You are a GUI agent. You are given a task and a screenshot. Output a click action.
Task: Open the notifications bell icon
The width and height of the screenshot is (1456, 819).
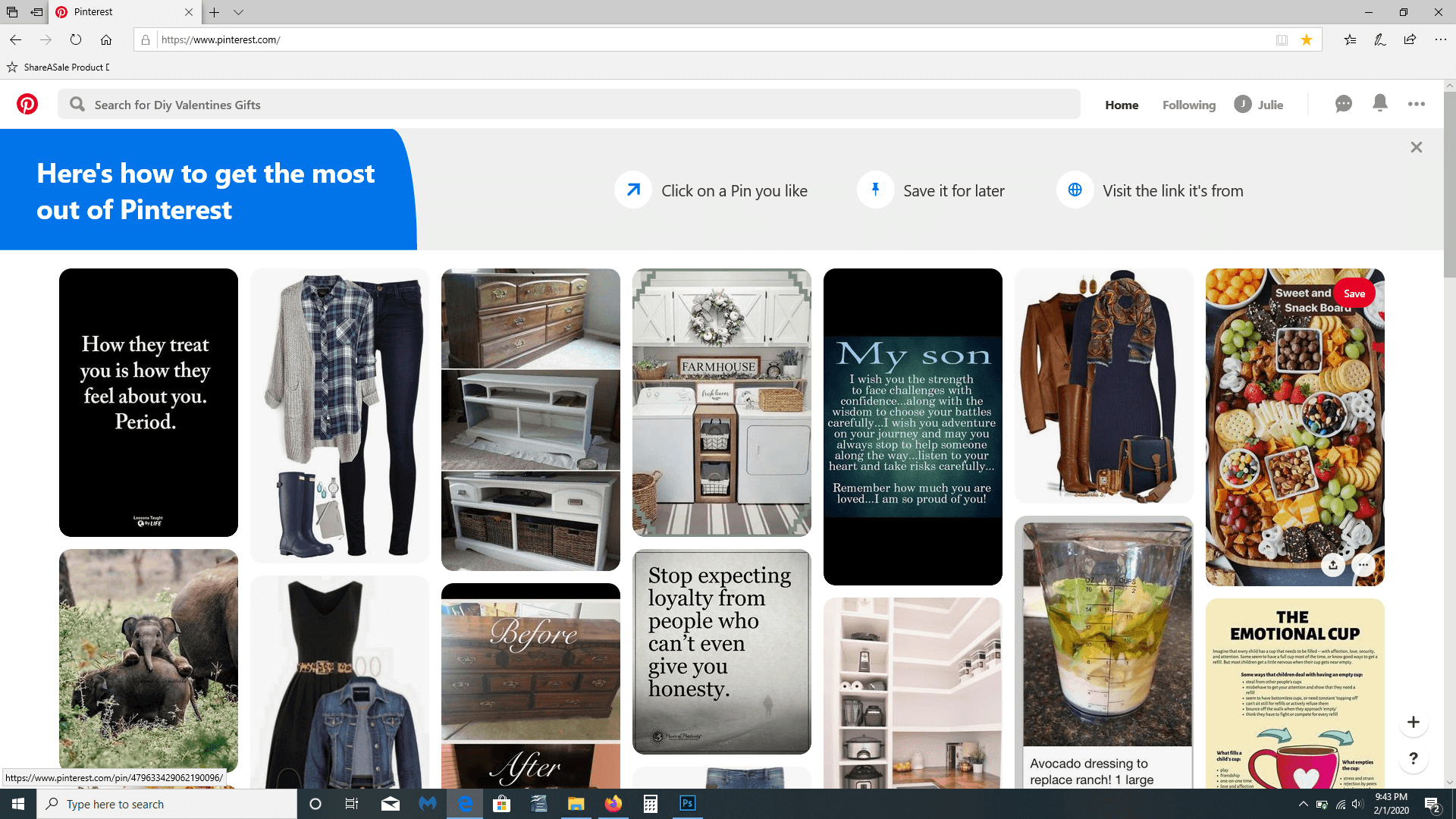1380,104
